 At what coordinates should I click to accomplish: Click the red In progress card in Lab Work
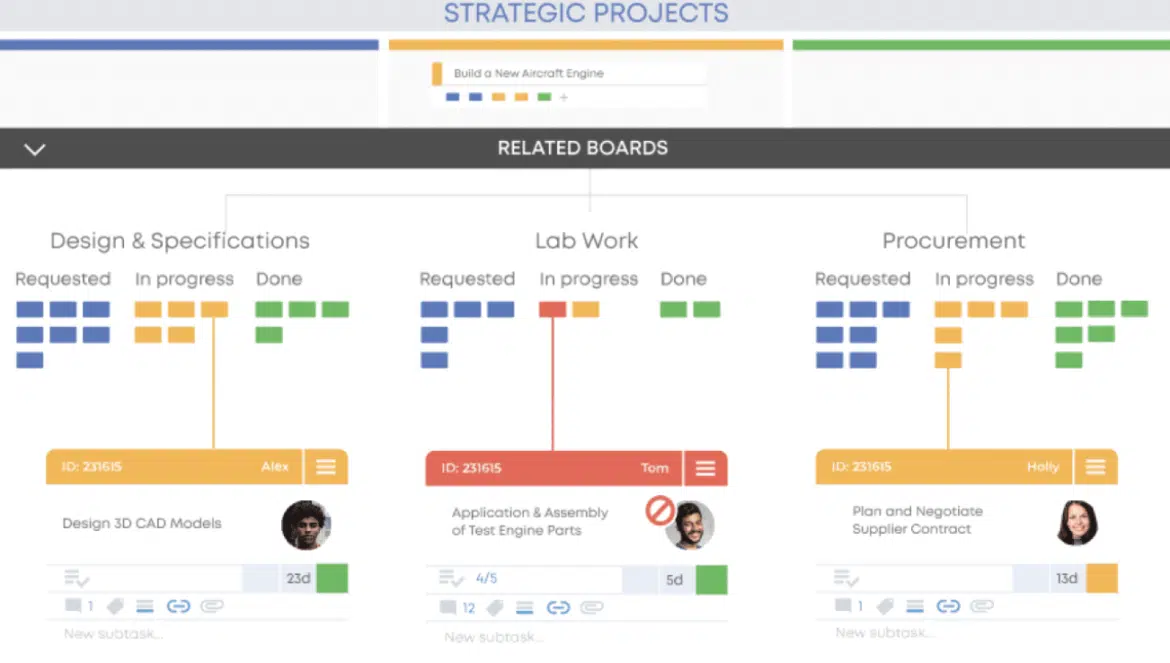point(552,310)
